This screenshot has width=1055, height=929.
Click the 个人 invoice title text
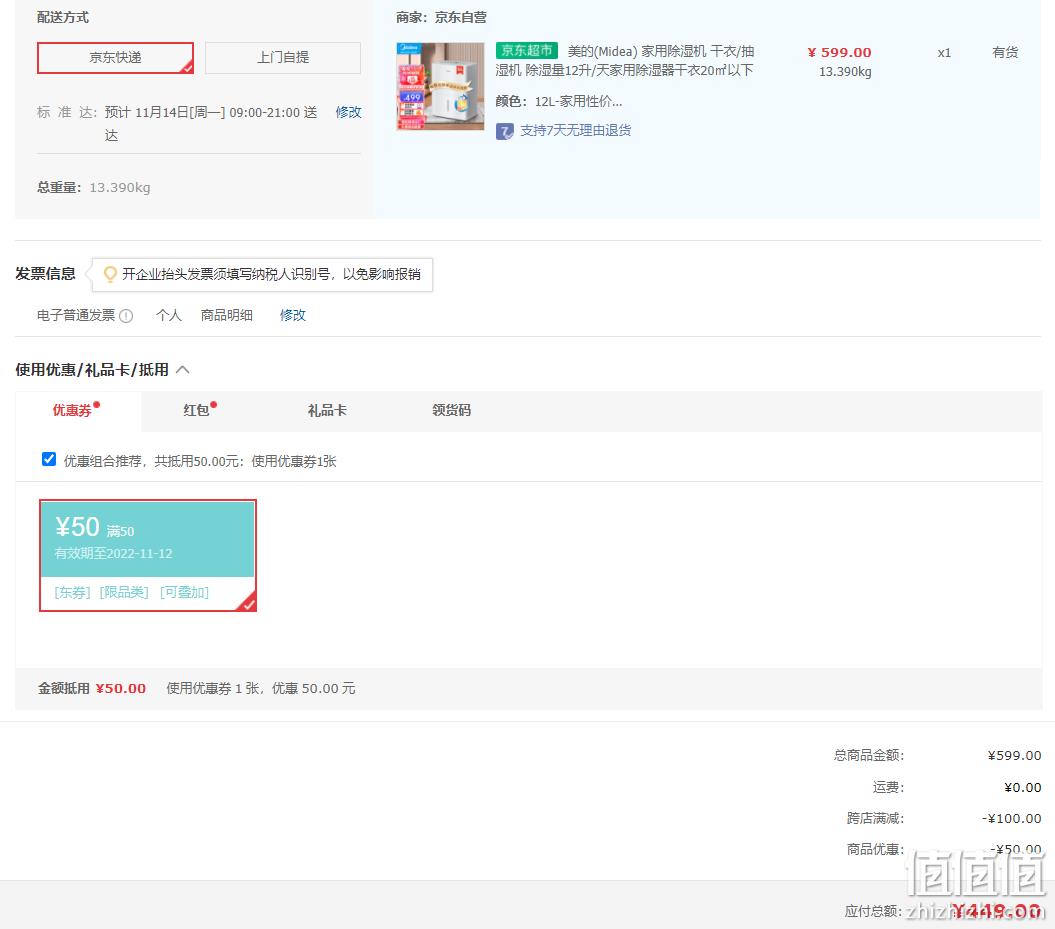[169, 315]
